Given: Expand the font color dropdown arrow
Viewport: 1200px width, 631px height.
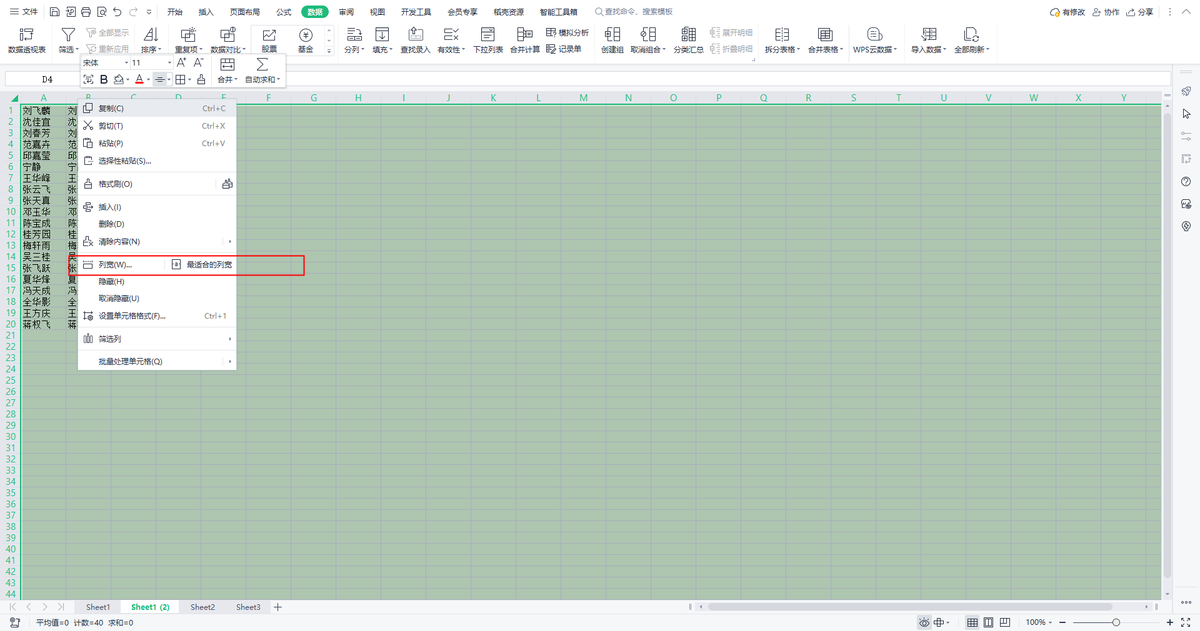Looking at the screenshot, I should pos(148,80).
